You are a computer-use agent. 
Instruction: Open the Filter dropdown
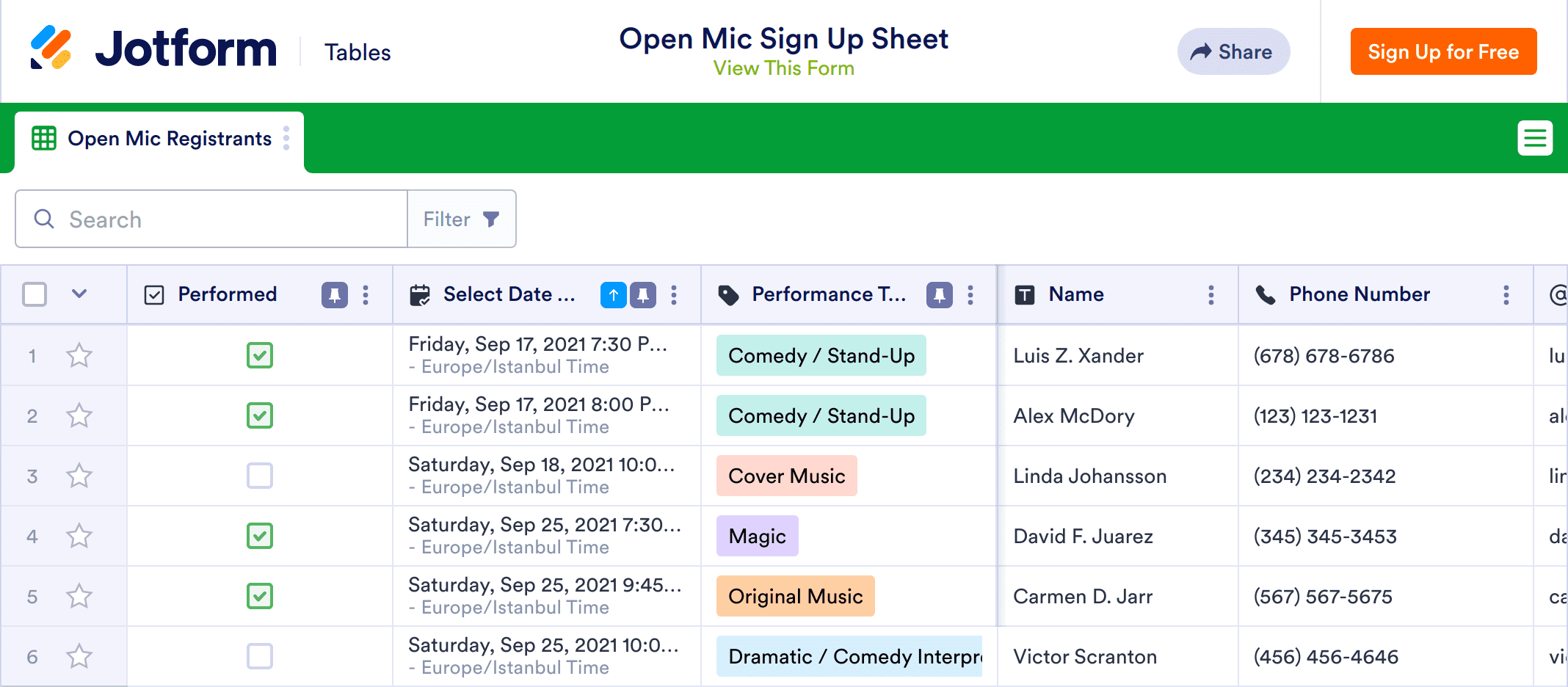(462, 219)
